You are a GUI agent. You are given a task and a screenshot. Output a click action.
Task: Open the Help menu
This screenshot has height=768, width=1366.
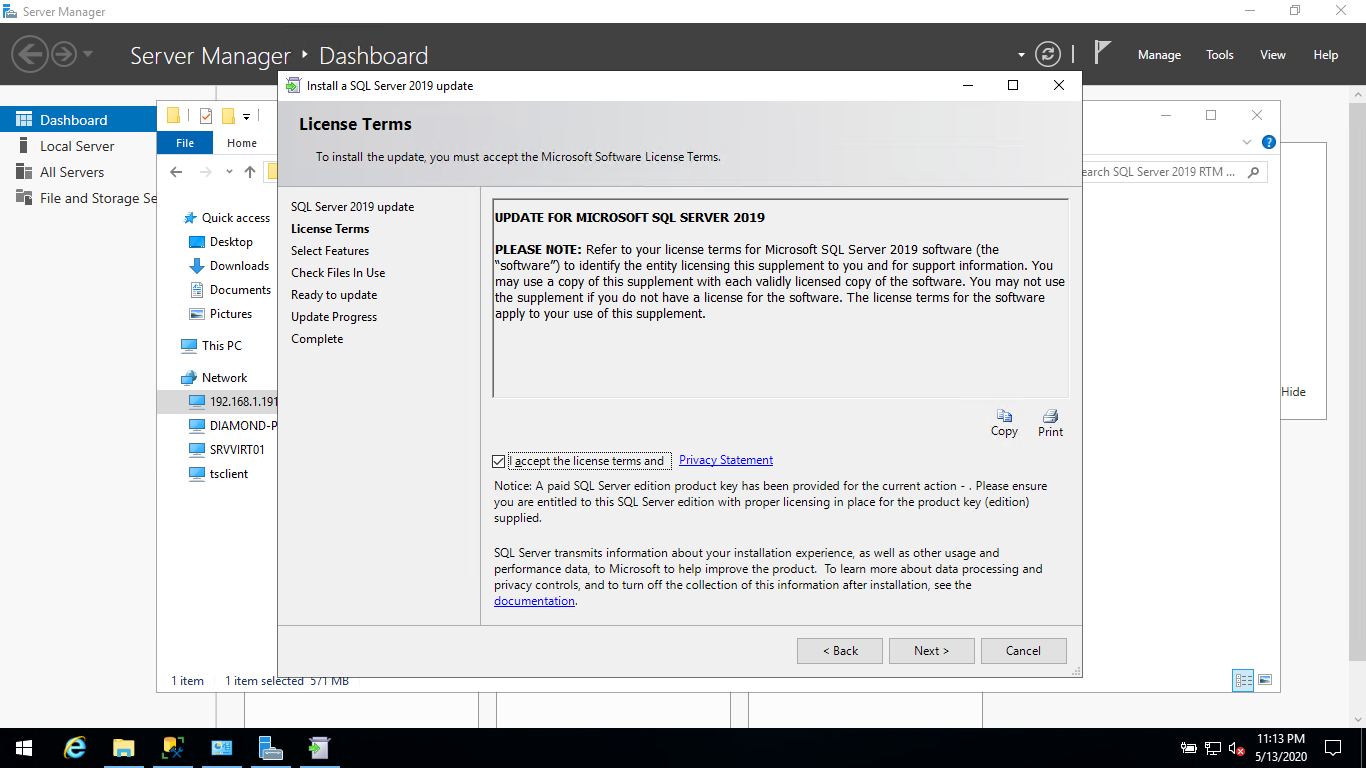[1326, 55]
